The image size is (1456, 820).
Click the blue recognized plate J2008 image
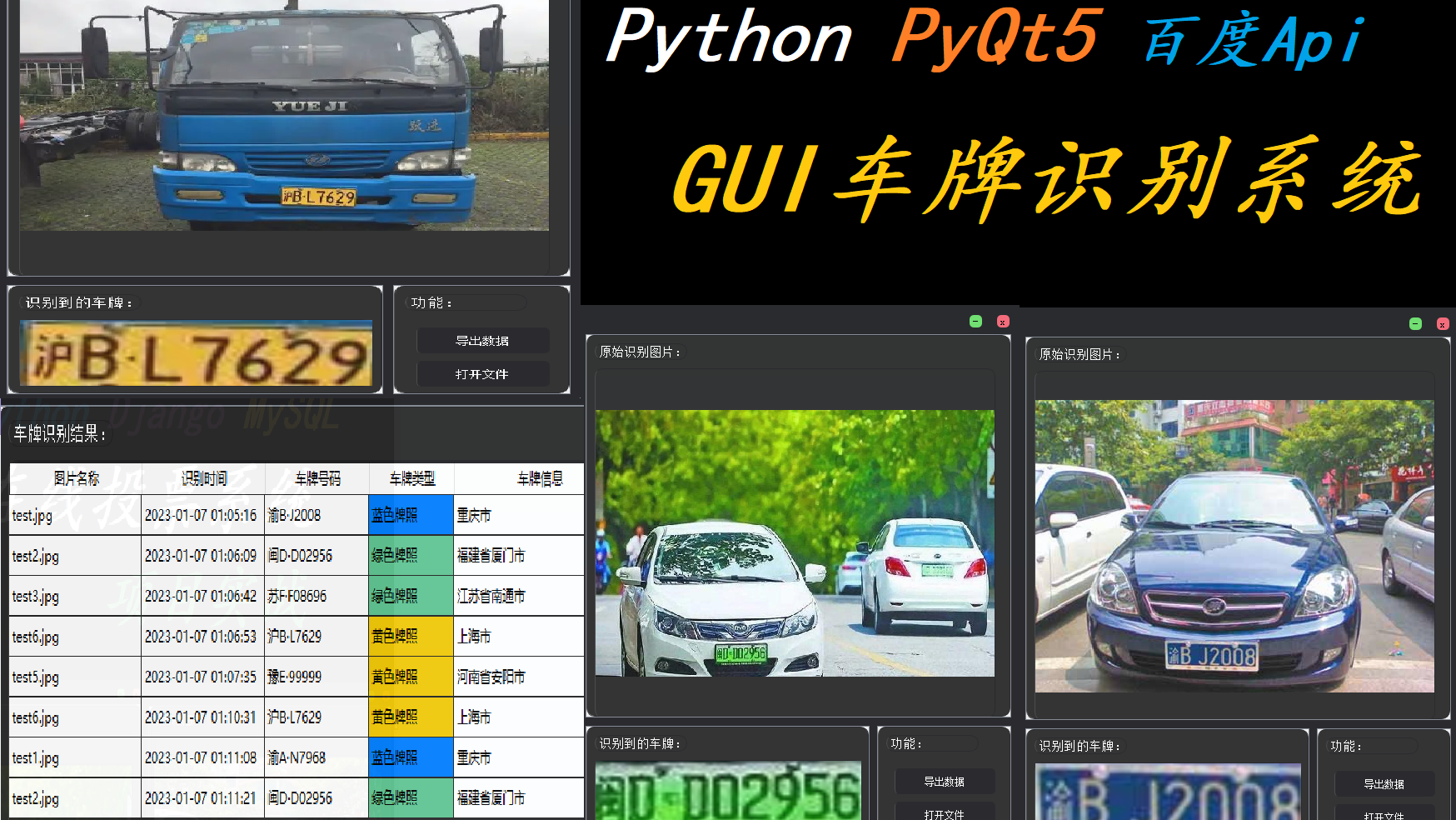tap(1168, 792)
